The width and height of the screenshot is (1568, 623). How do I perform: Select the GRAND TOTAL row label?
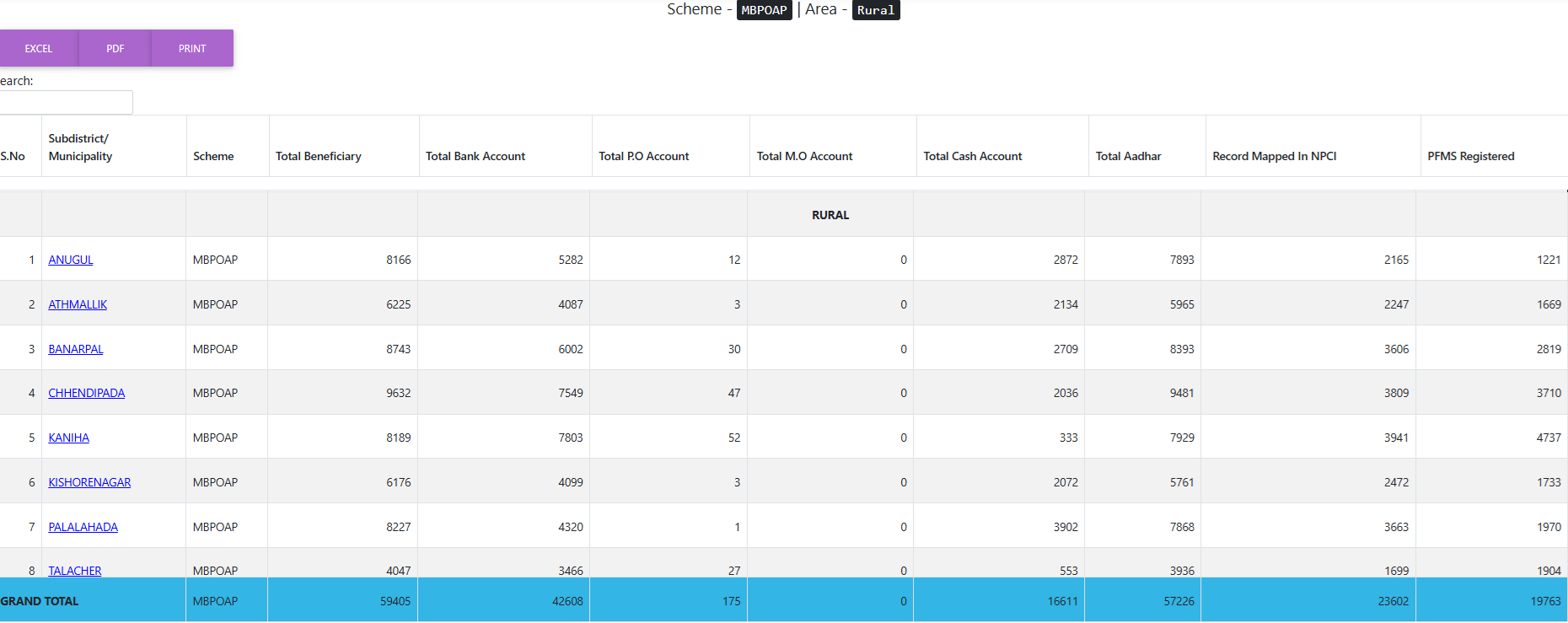[x=40, y=601]
